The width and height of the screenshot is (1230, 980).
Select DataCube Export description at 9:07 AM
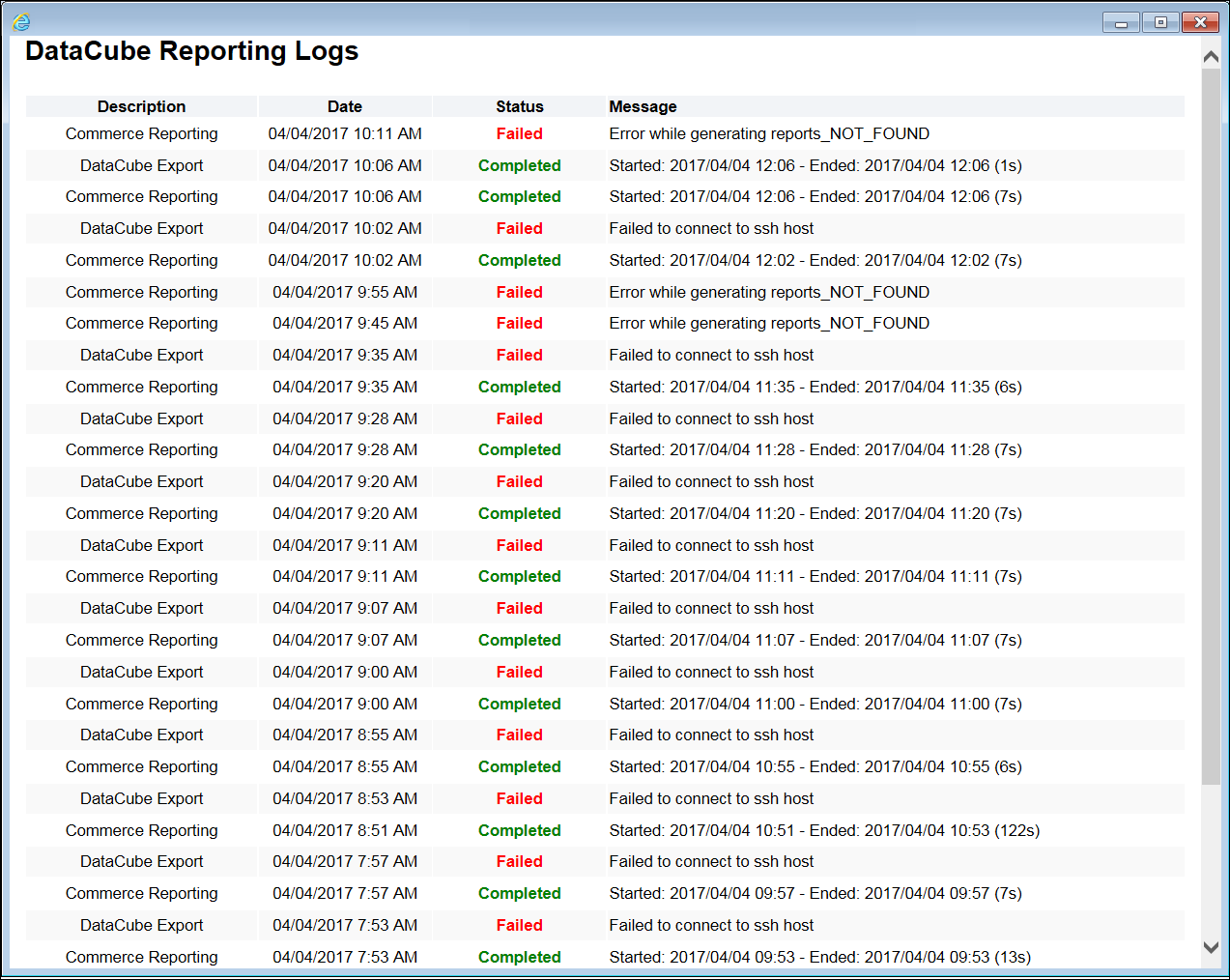pyautogui.click(x=141, y=608)
